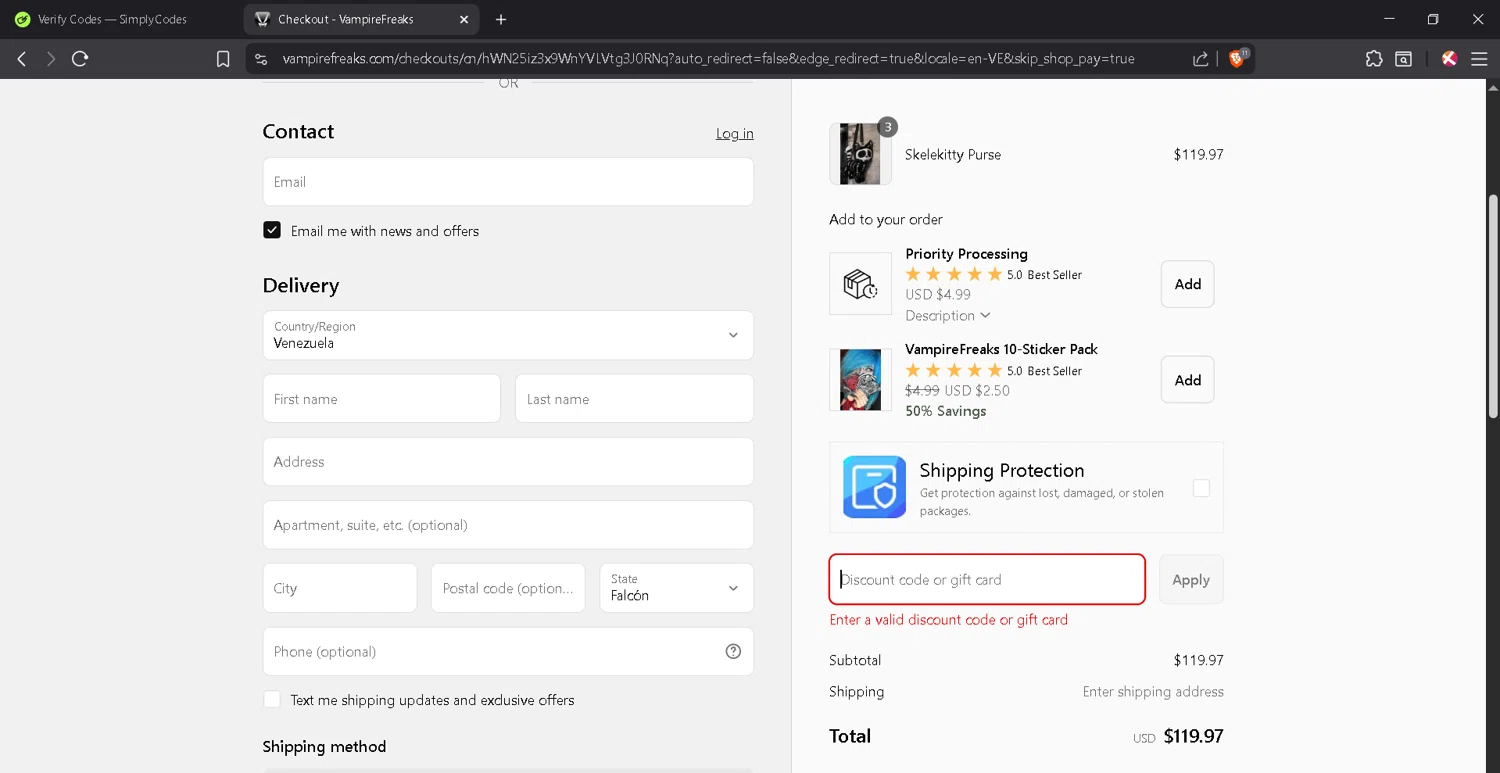Focus the Email input field
Viewport: 1500px width, 773px height.
coord(508,181)
